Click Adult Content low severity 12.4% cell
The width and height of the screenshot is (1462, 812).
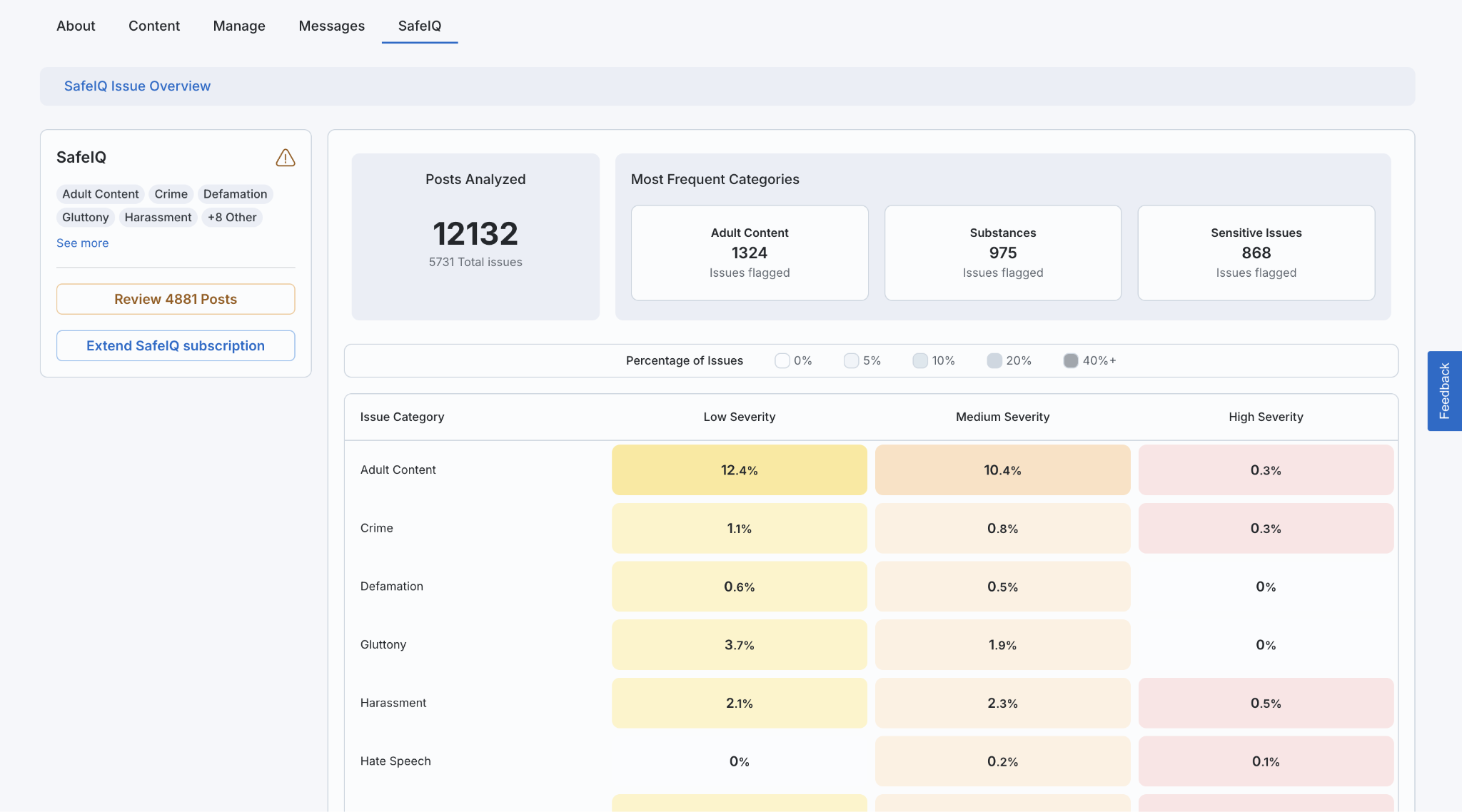(740, 470)
